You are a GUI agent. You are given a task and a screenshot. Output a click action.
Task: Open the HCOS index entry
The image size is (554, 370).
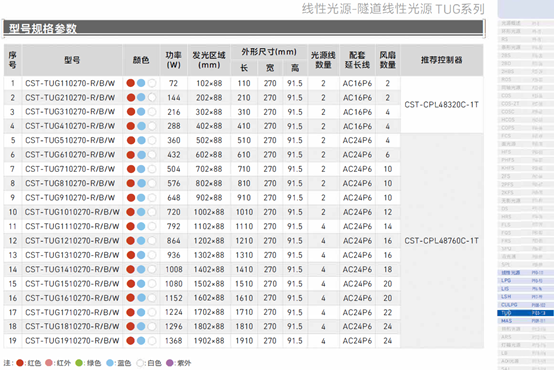coord(525,120)
